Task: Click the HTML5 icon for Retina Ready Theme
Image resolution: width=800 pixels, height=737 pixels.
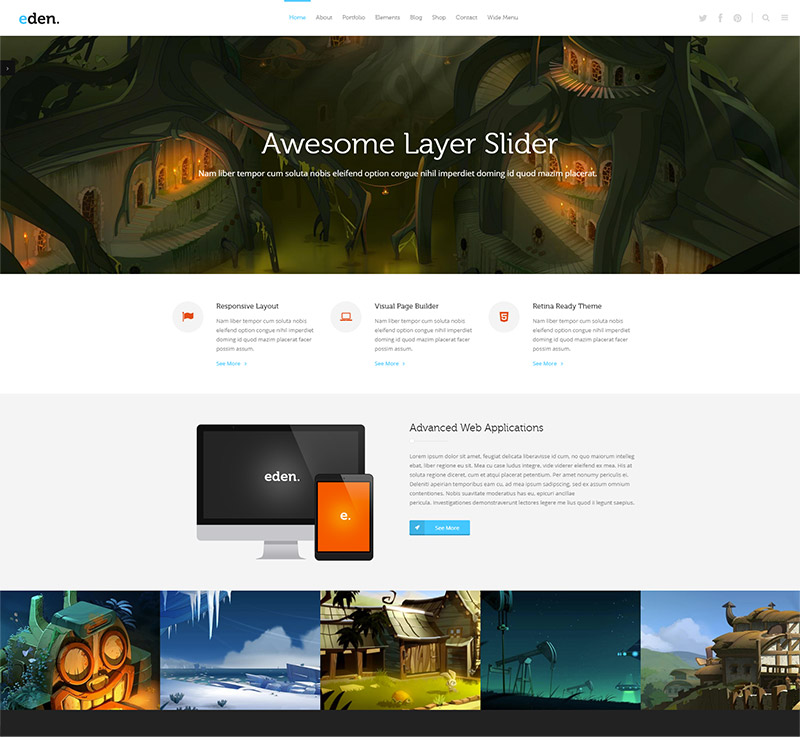Action: 504,317
